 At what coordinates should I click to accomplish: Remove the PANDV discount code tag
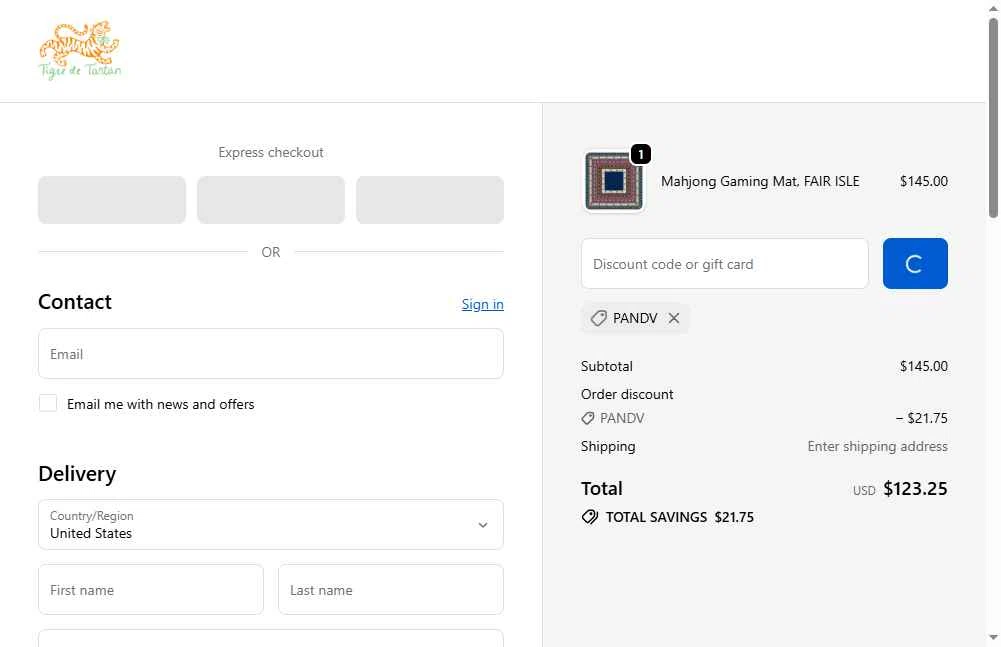point(674,318)
